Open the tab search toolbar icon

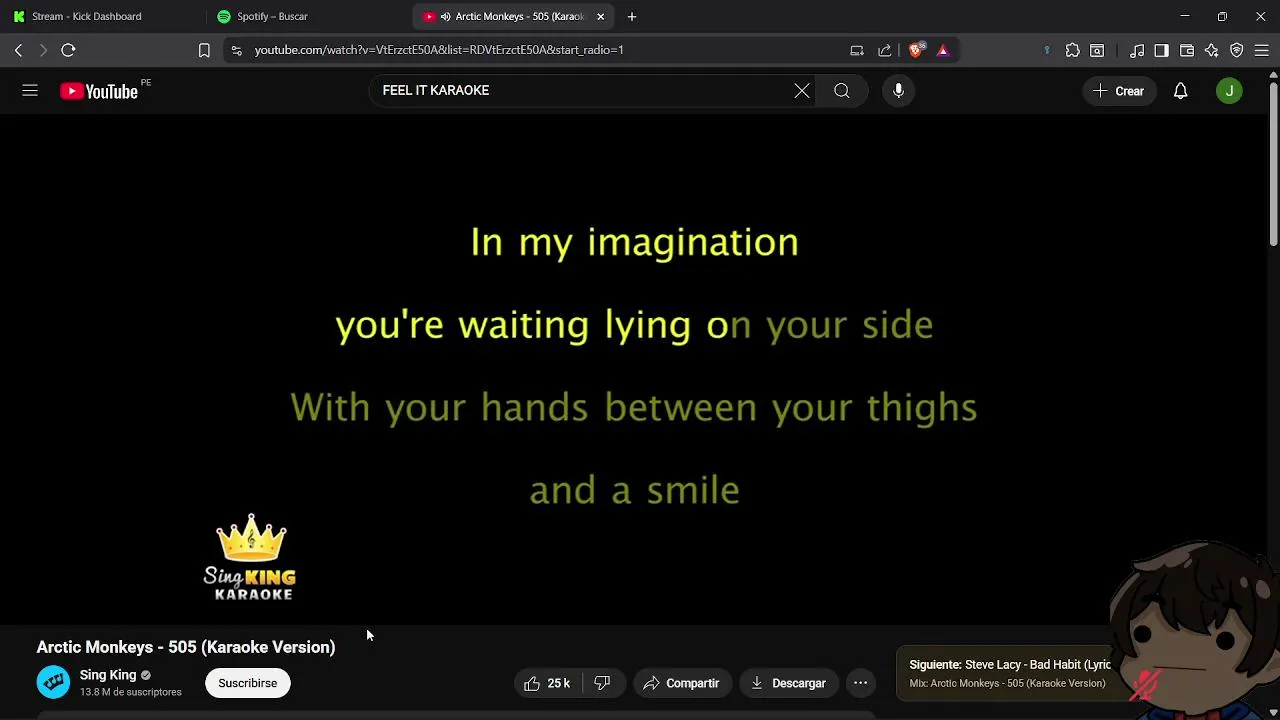click(x=1097, y=50)
